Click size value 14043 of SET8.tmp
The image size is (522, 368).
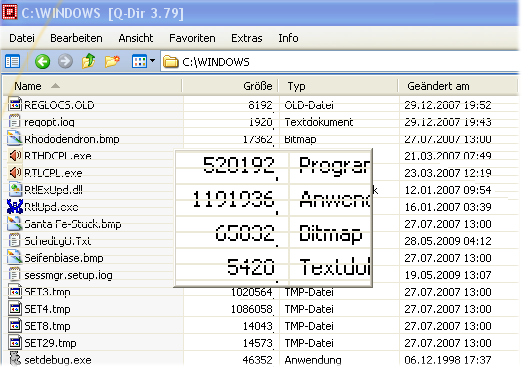click(x=257, y=326)
